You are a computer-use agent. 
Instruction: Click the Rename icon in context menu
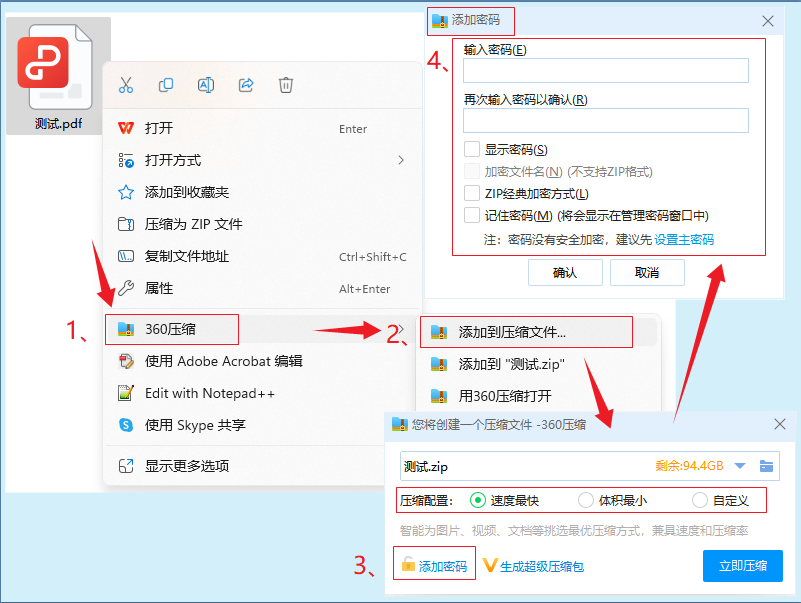click(206, 85)
